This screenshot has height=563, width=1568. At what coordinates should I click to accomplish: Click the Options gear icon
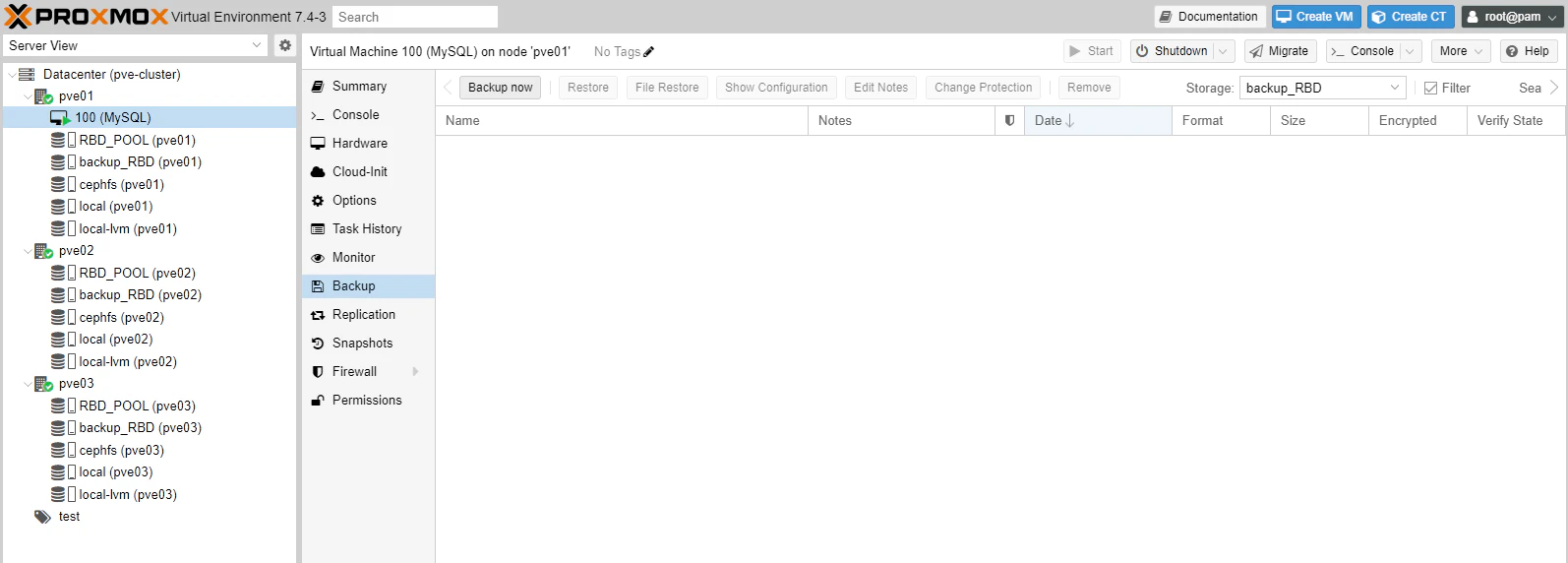click(318, 200)
